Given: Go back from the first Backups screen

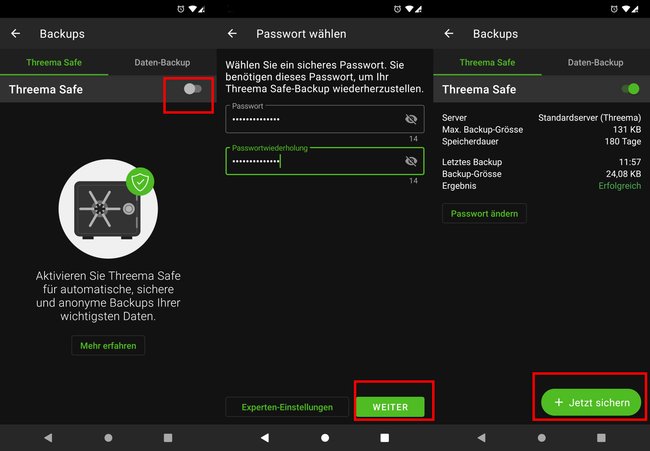Looking at the screenshot, I should 16,34.
